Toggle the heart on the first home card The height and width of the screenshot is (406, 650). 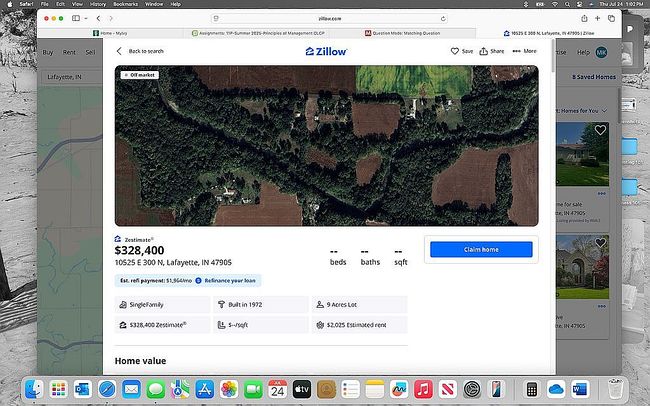[x=600, y=130]
